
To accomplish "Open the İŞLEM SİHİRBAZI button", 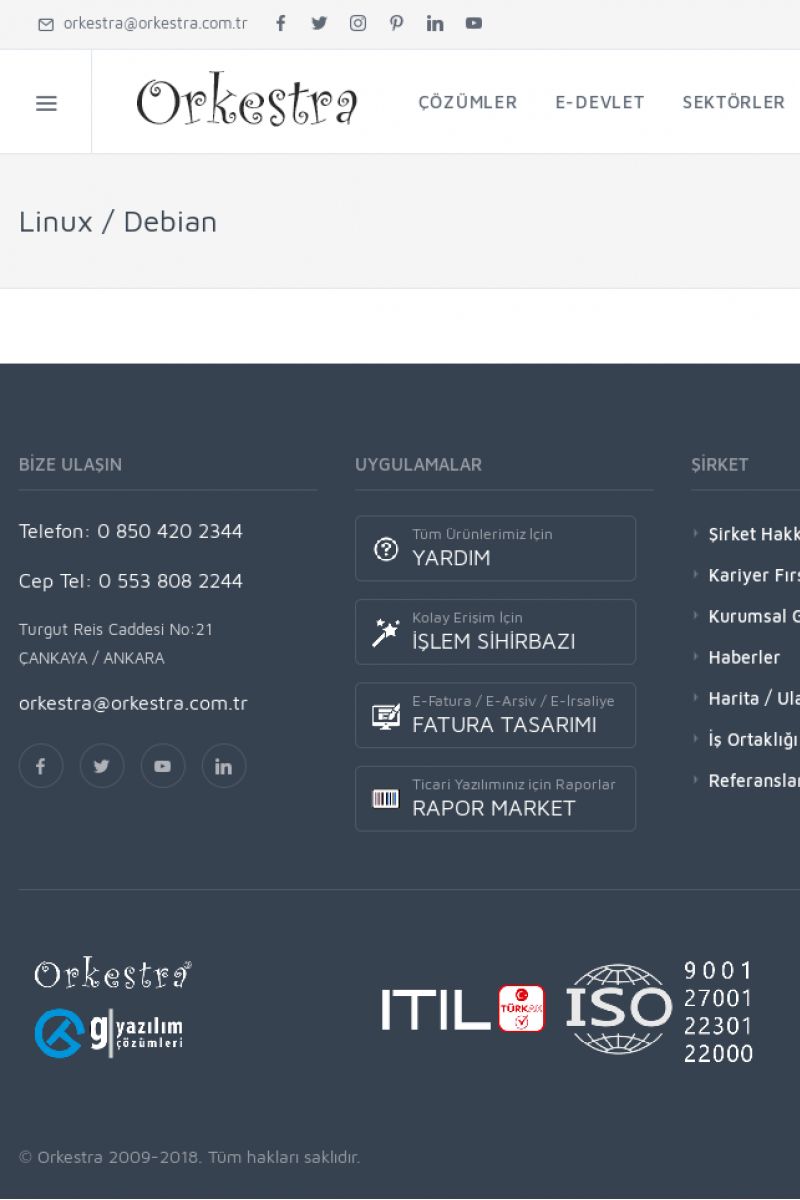I will [495, 632].
